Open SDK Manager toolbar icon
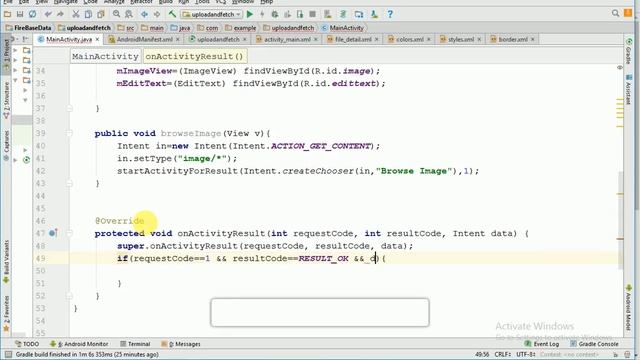Image resolution: width=640 pixels, height=360 pixels. 374,14
